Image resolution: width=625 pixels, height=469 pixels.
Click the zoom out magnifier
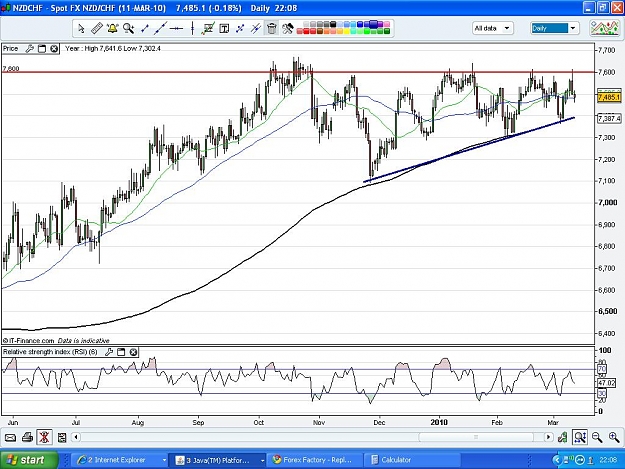[597, 438]
